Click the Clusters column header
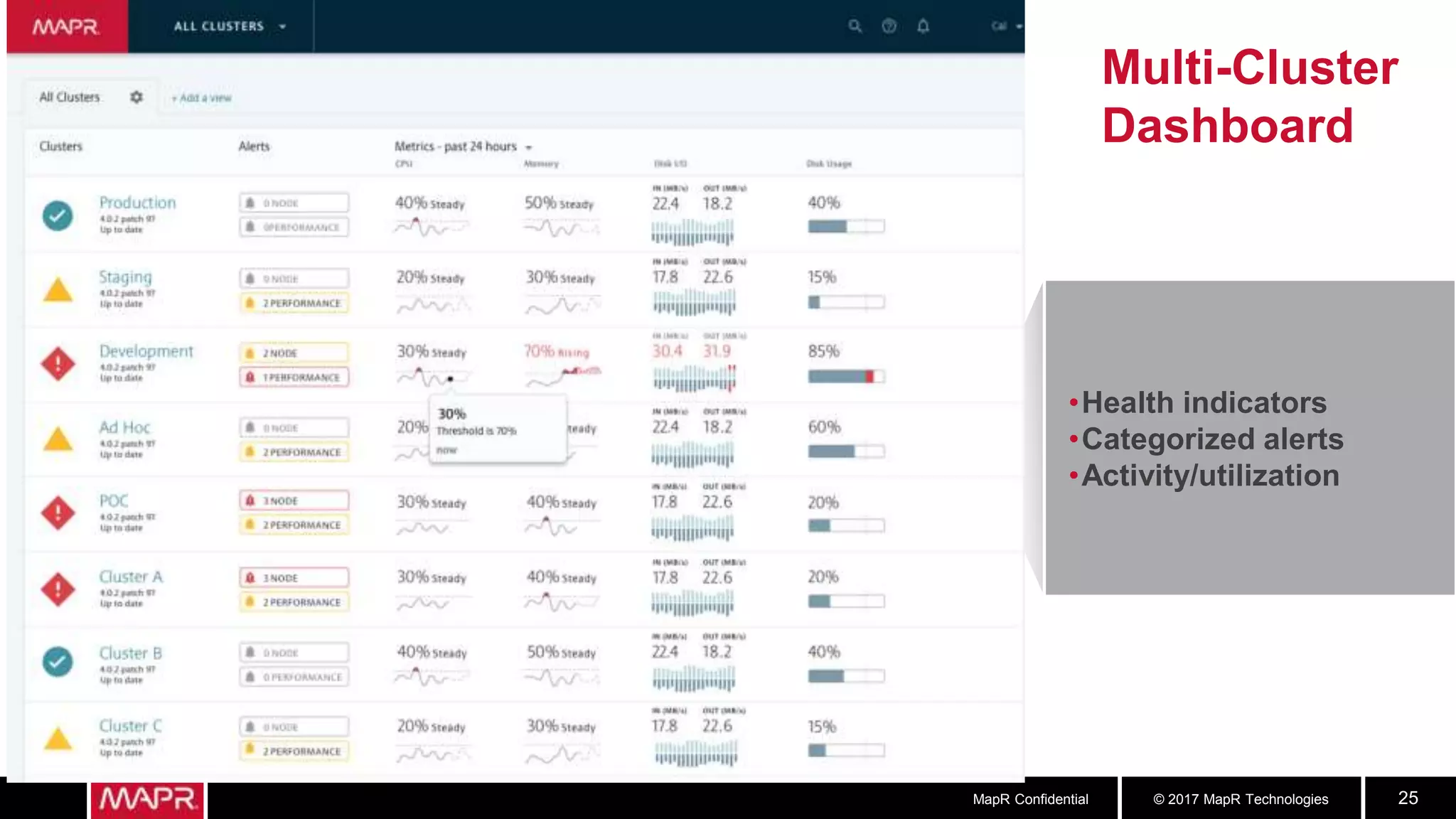 61,146
